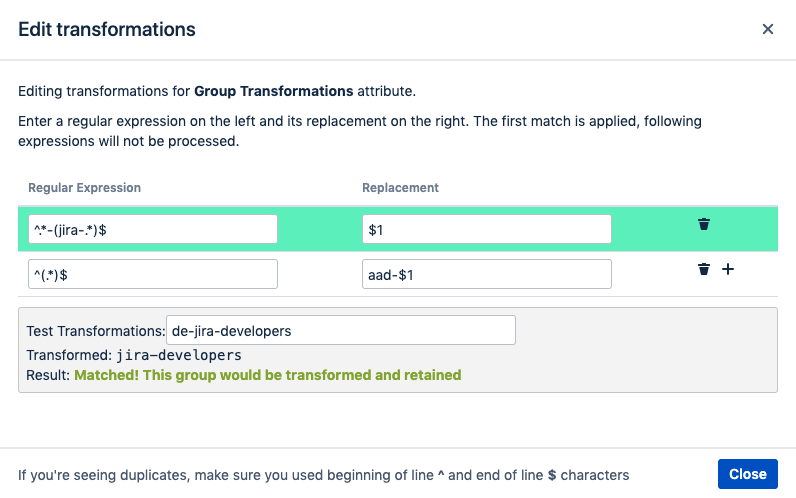Click the Edit transformations dialog title
Screen dimensions: 796x498
[107, 29]
